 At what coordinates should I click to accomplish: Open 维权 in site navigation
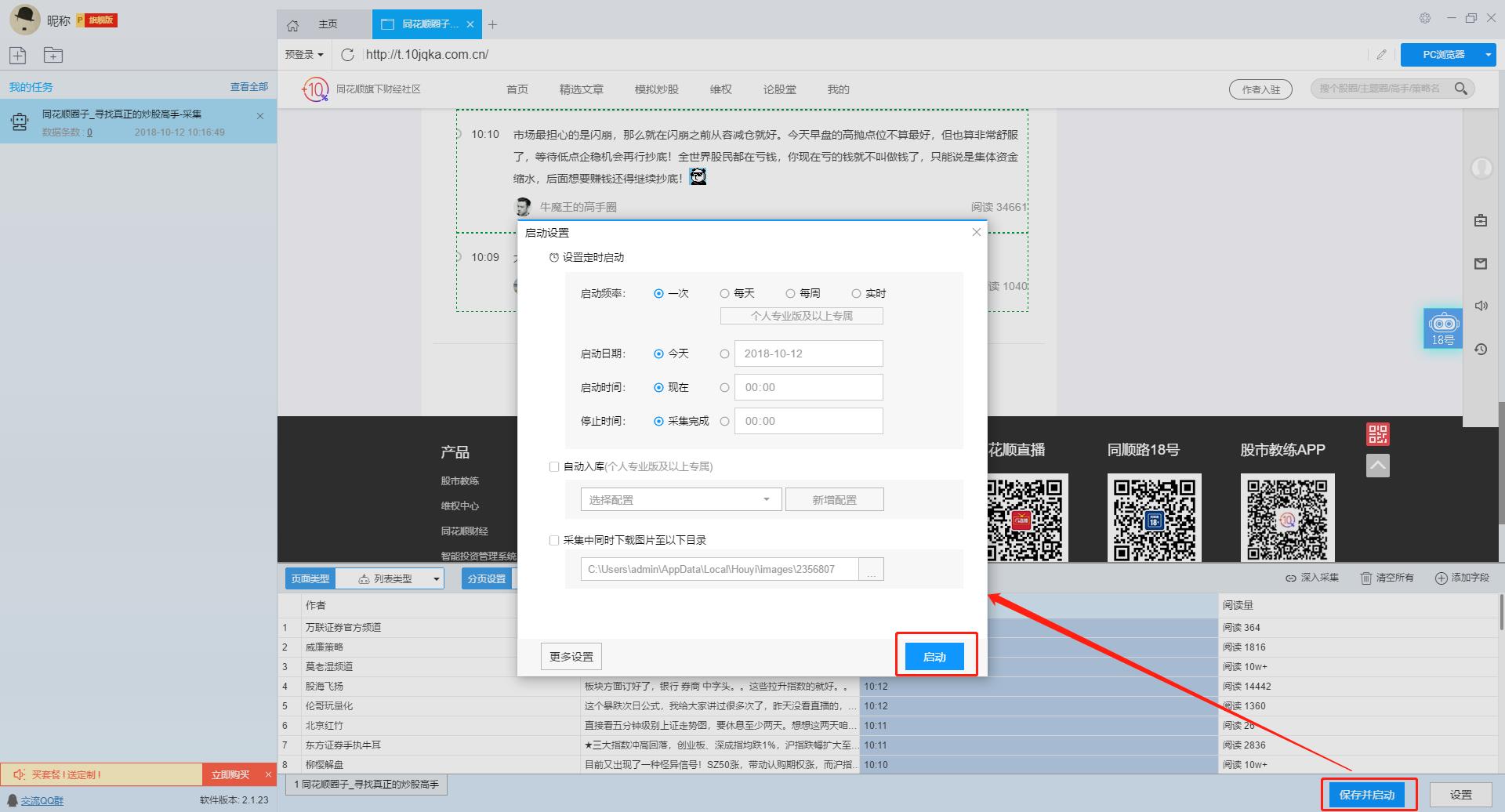(x=721, y=89)
